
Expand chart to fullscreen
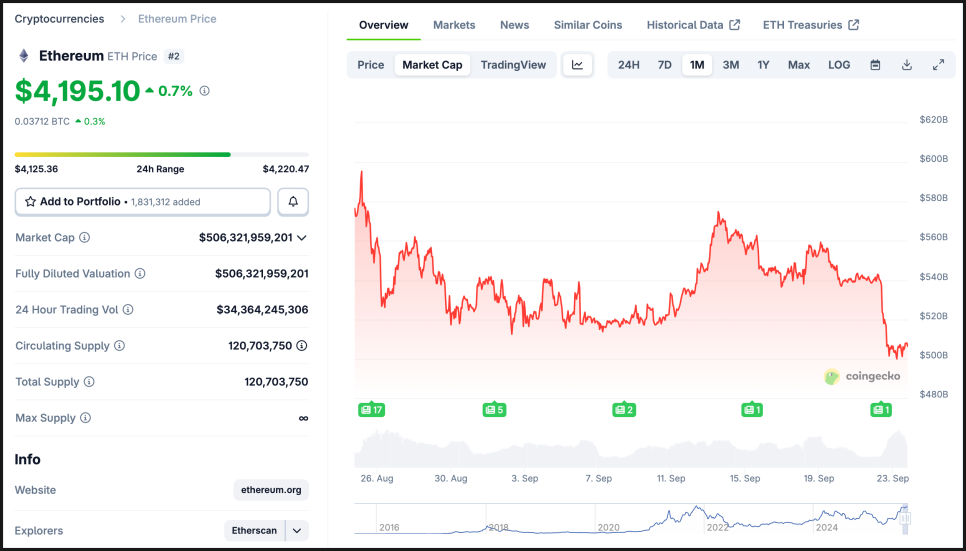coord(938,65)
